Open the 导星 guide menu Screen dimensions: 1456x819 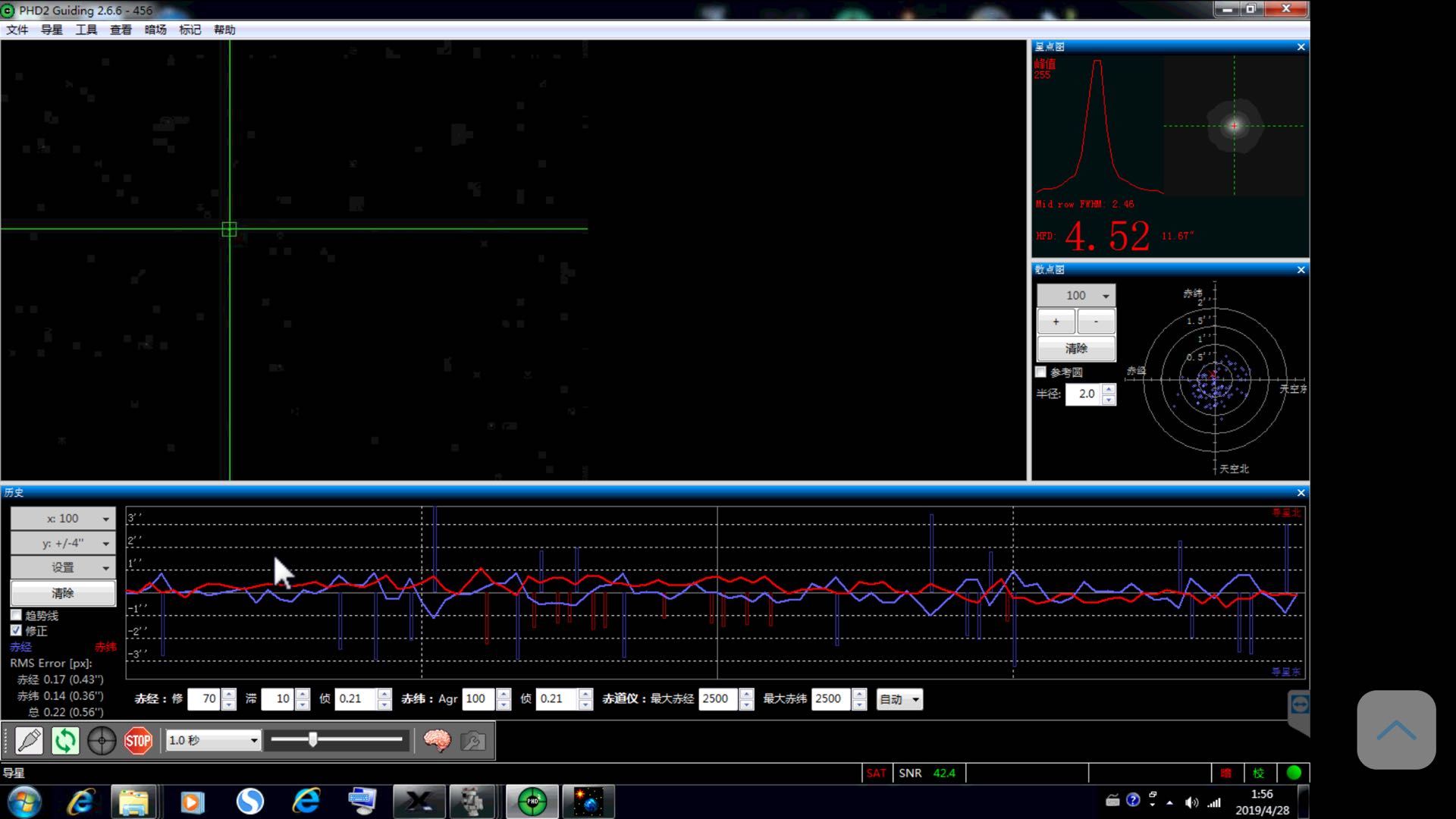52,30
